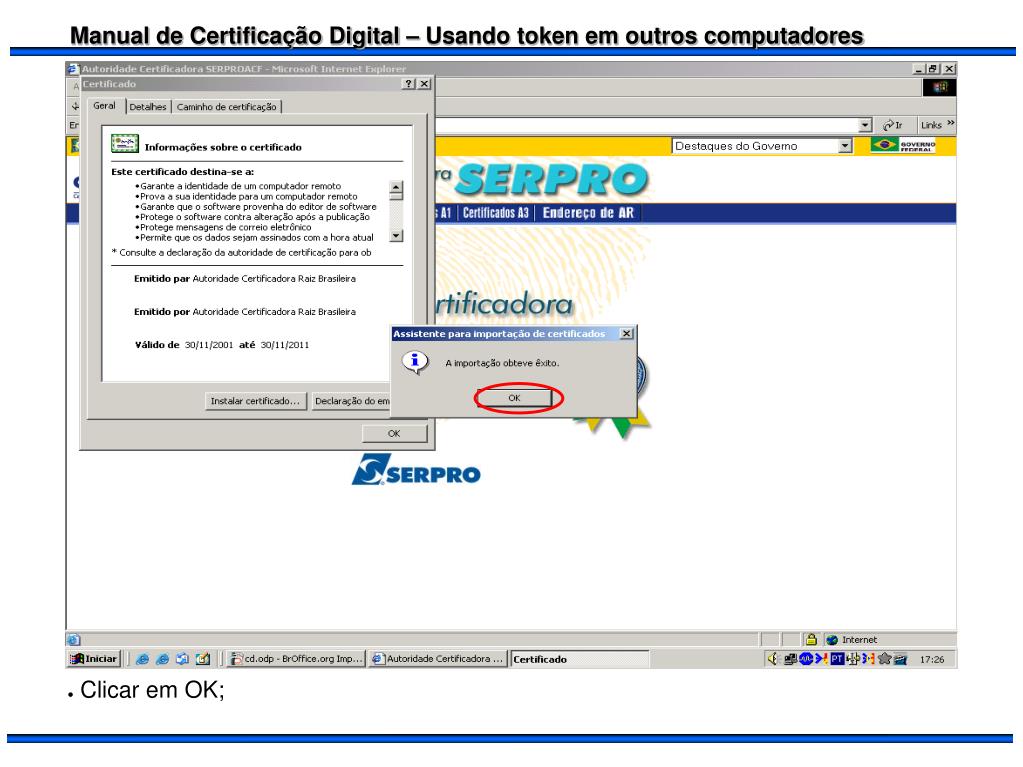Select the Geral tab

click(x=104, y=106)
